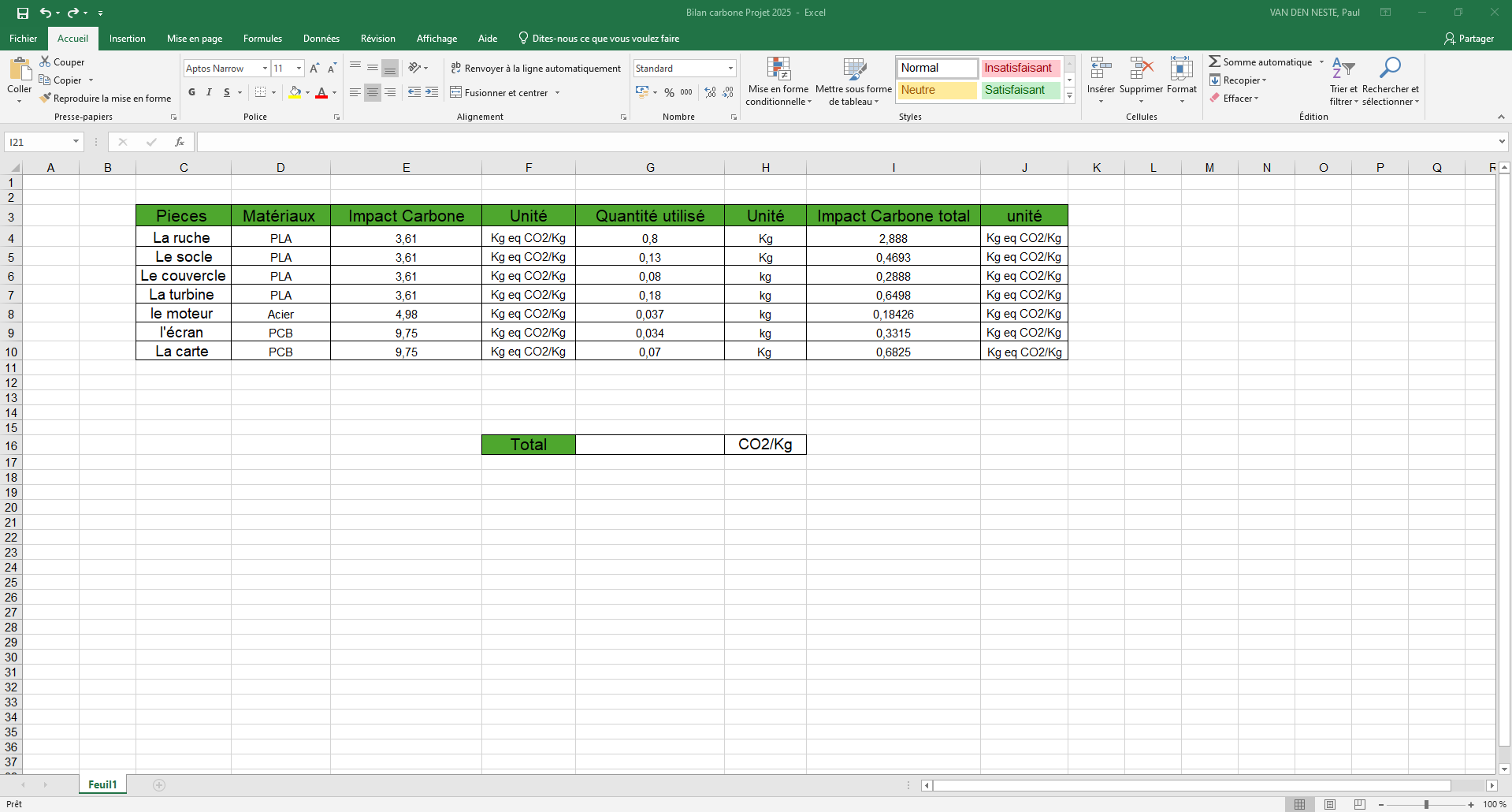The image size is (1512, 812).
Task: Open Conditional Formatting (Mise en forme conditionnelle)
Action: [778, 81]
